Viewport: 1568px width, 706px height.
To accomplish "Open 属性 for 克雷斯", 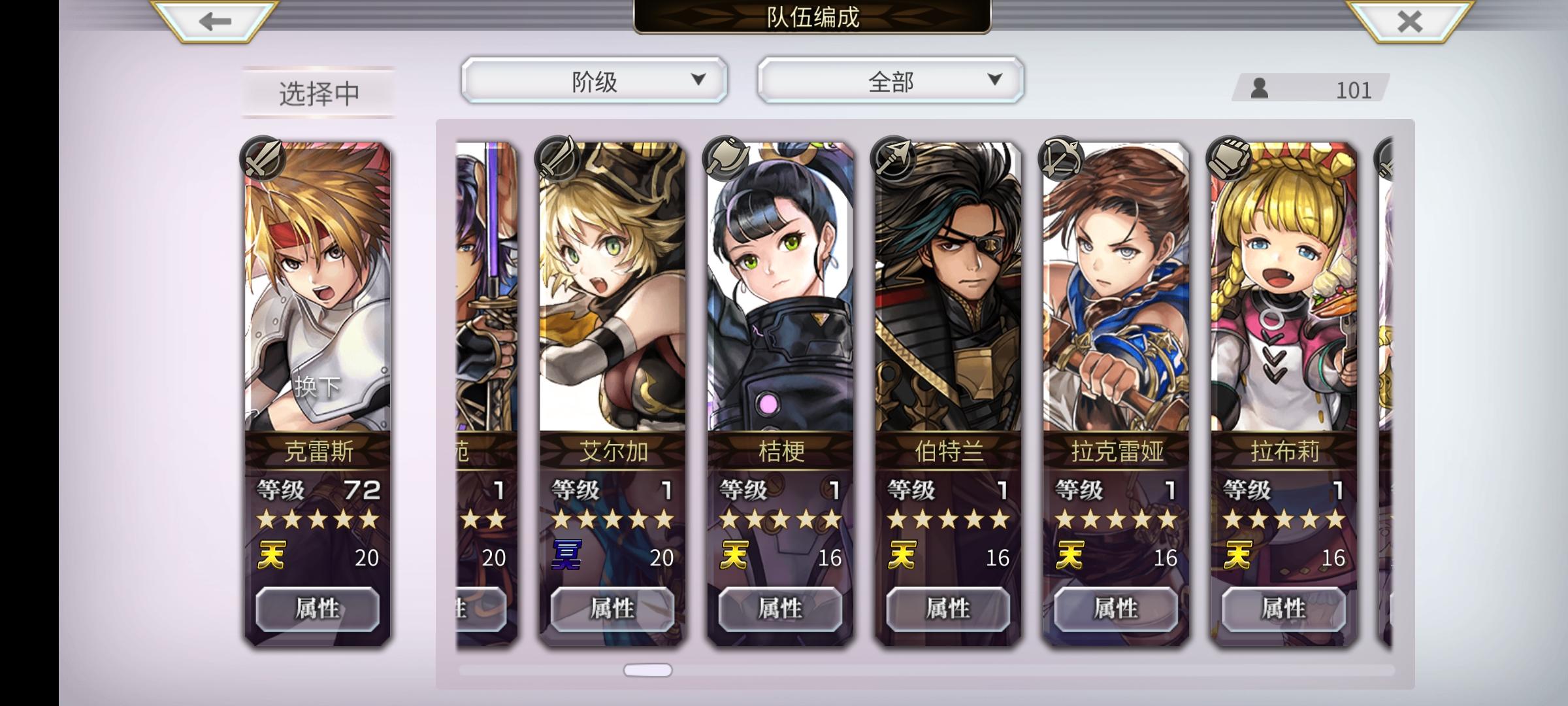I will [x=318, y=609].
